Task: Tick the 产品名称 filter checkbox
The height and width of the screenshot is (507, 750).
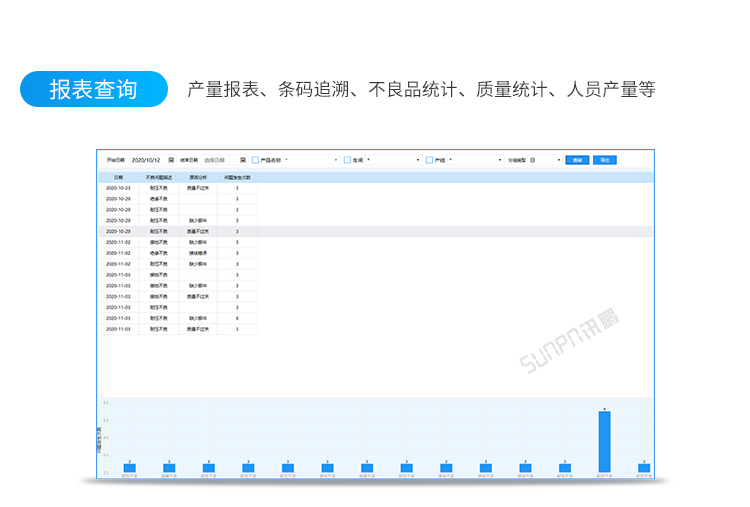Action: click(x=255, y=160)
